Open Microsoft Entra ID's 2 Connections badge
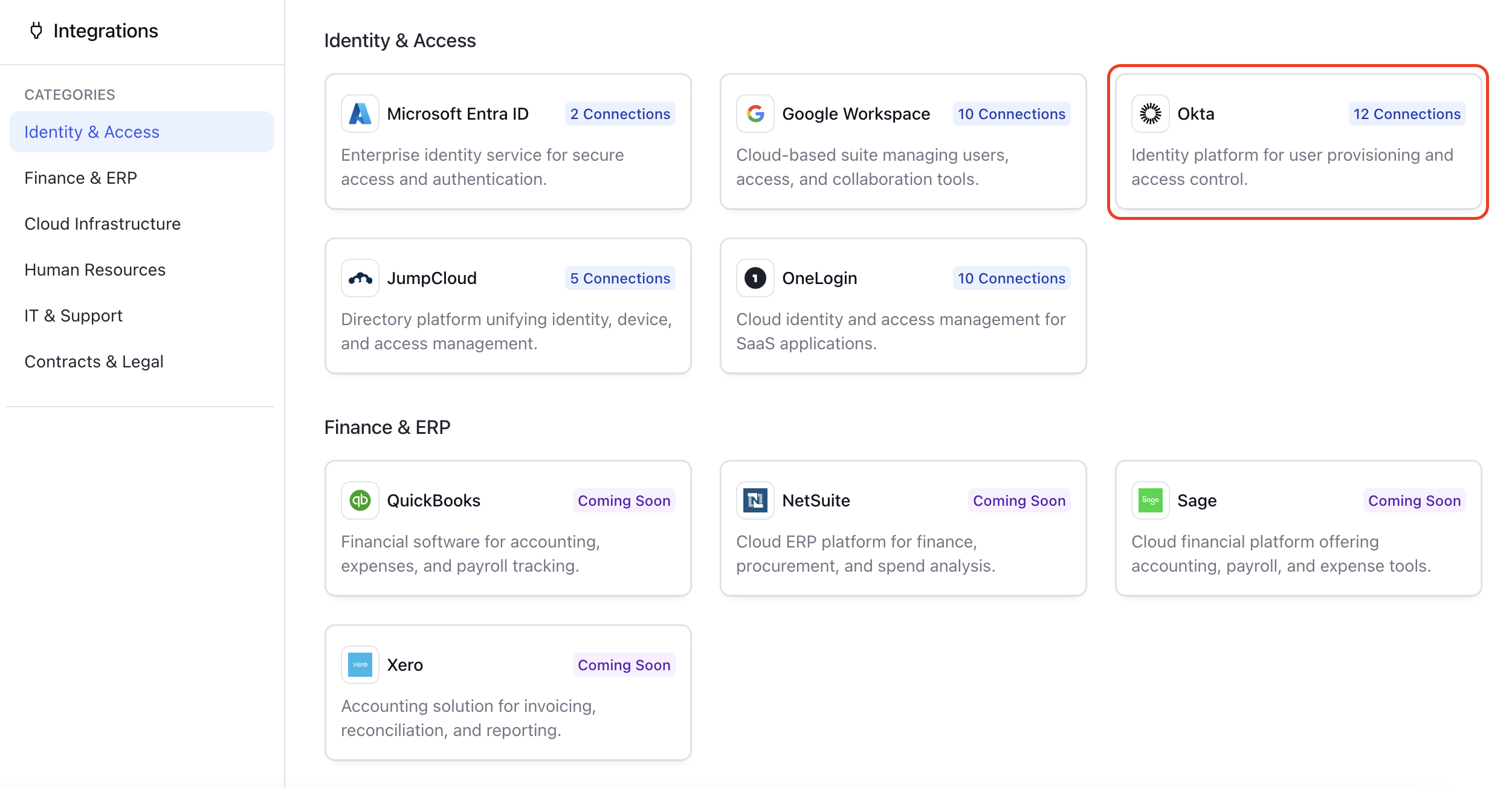Image resolution: width=1512 pixels, height=788 pixels. click(620, 114)
